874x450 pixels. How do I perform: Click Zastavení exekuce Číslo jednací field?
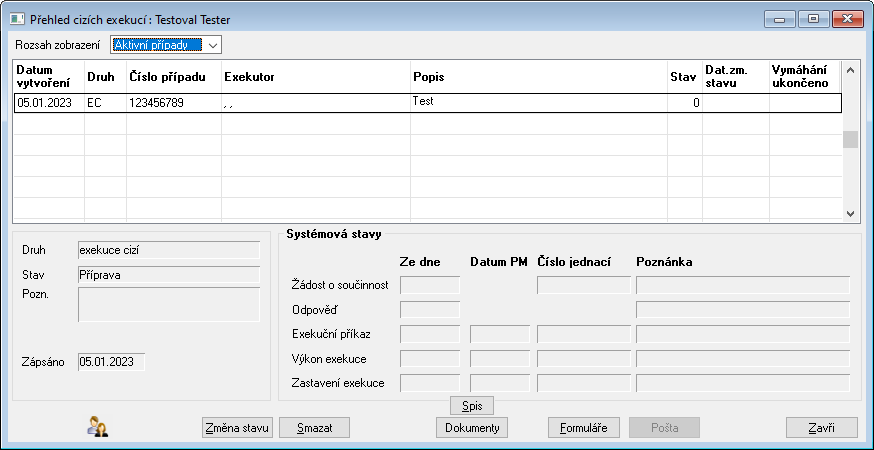tap(584, 383)
